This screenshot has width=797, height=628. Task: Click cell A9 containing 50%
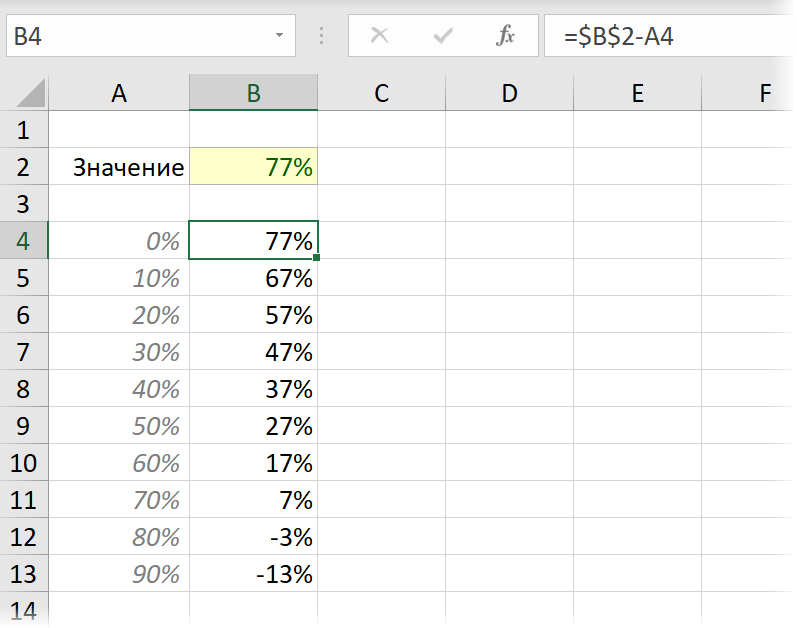[119, 425]
